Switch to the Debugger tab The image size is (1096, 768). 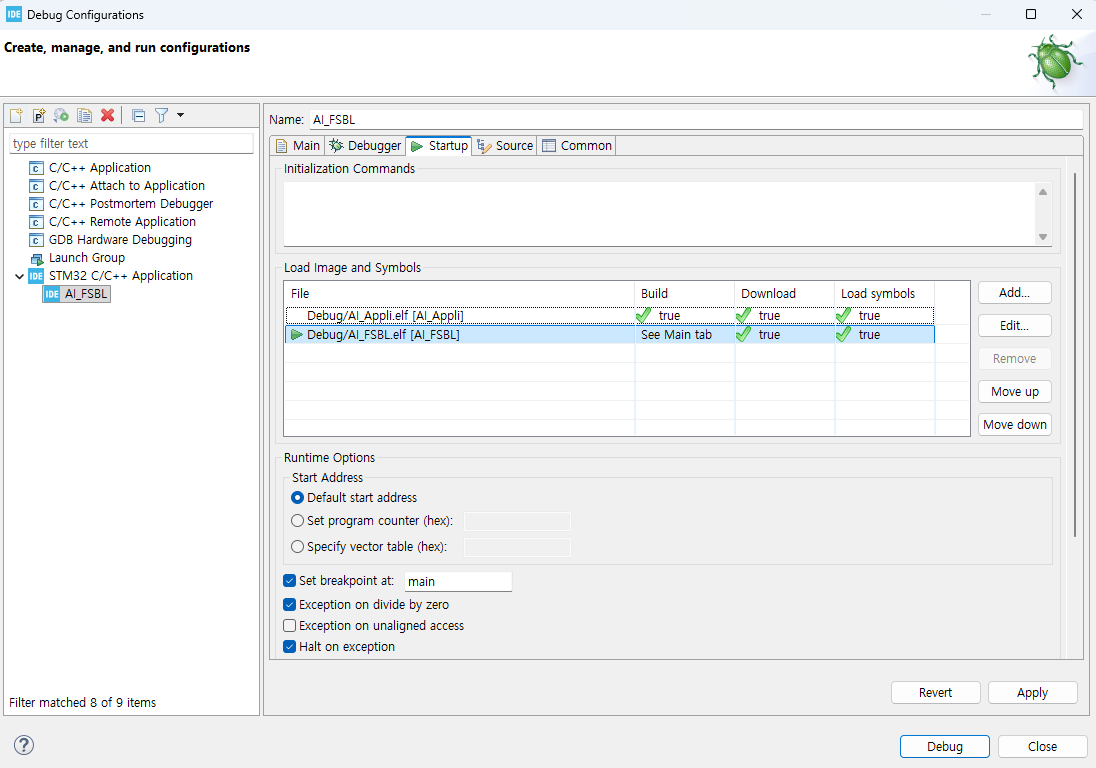(366, 146)
